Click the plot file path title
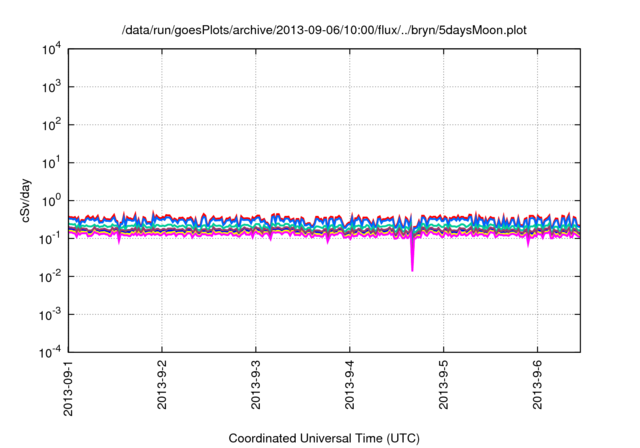The image size is (640, 448). coord(324,30)
